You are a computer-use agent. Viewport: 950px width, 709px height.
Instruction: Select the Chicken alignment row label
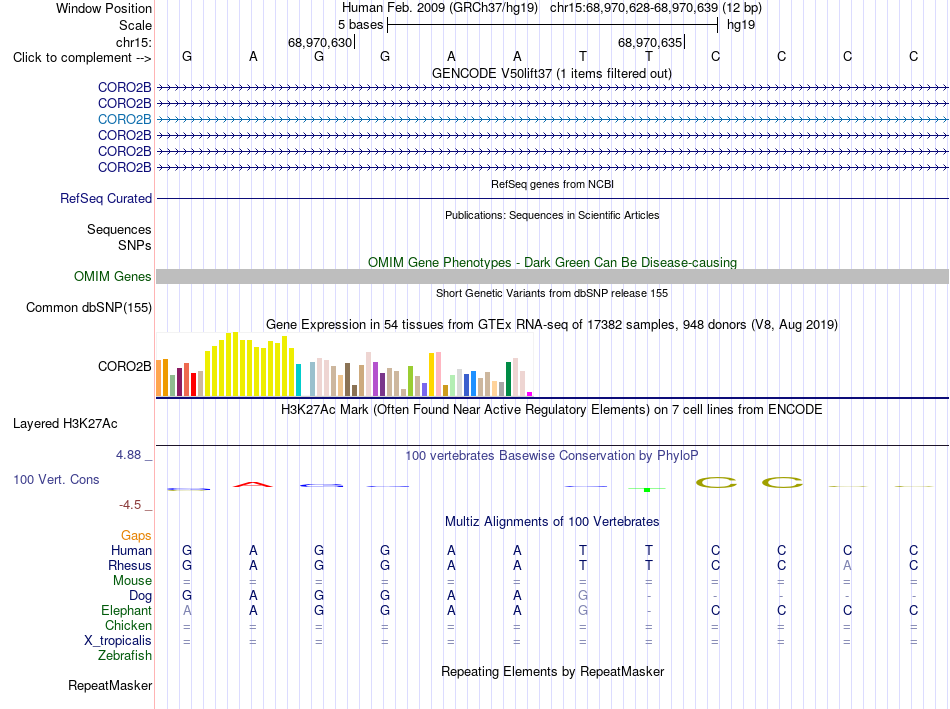pos(128,625)
